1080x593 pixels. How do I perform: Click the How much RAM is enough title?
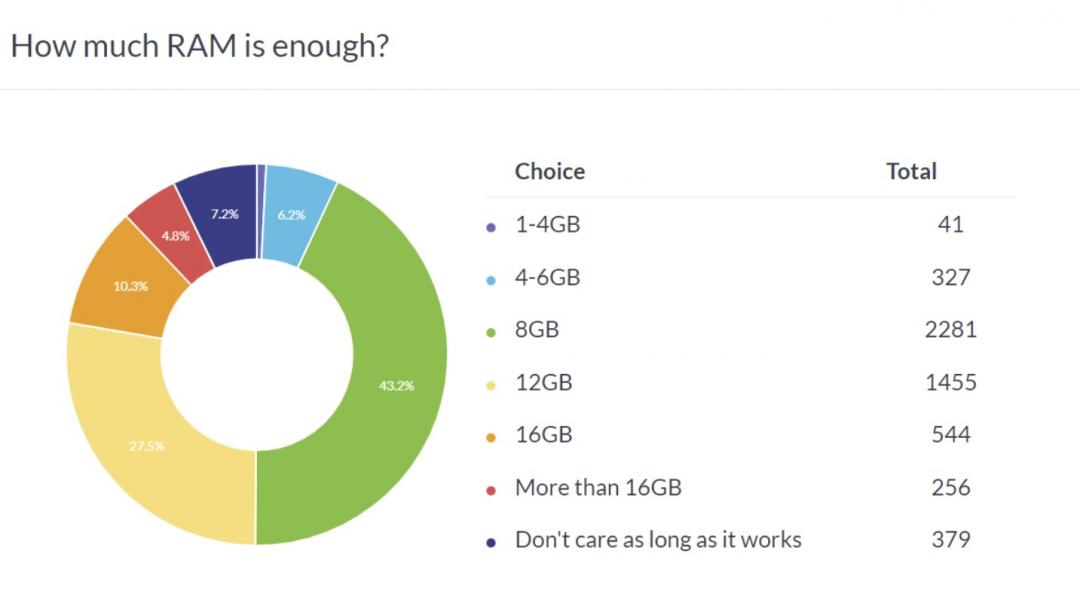pos(199,46)
